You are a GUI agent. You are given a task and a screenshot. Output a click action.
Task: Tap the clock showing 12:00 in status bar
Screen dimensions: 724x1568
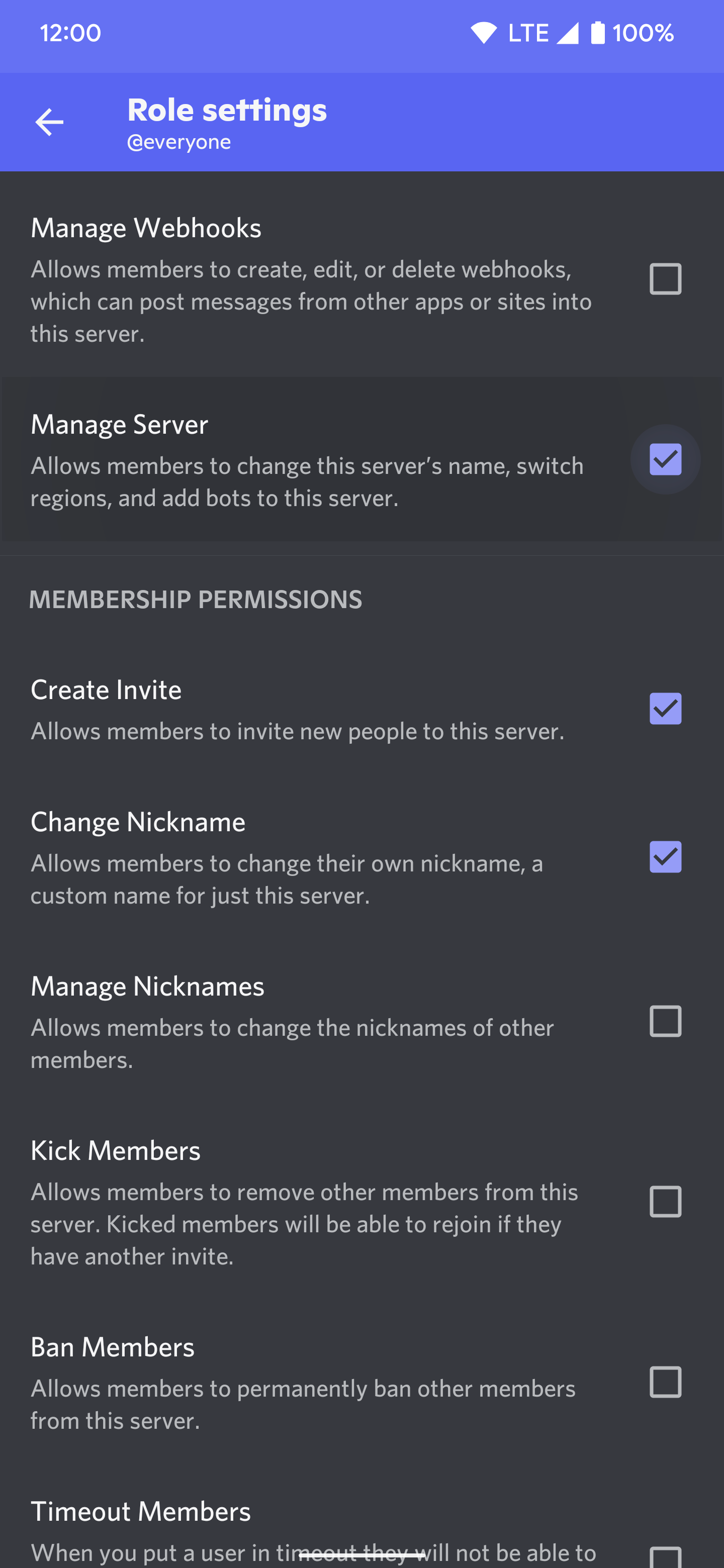pos(70,34)
